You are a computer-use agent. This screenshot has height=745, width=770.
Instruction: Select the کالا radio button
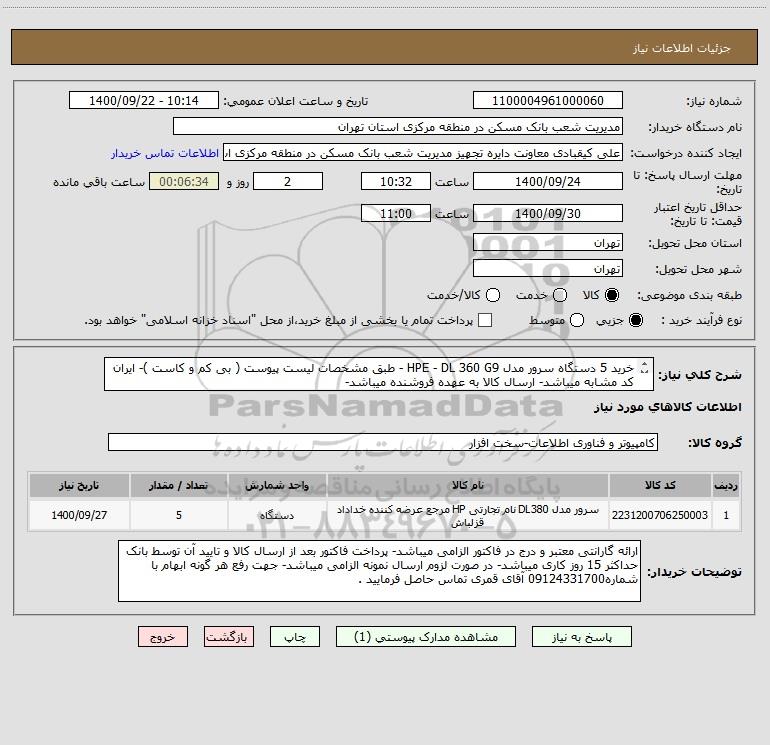click(x=612, y=295)
